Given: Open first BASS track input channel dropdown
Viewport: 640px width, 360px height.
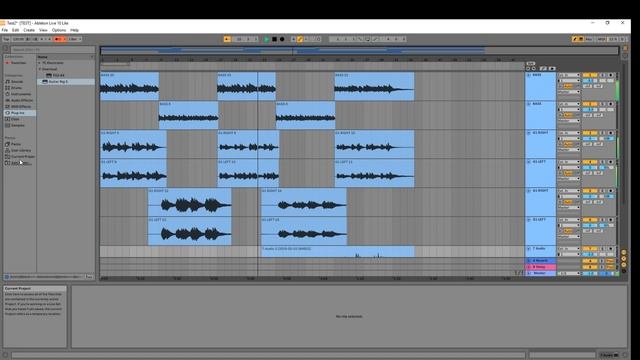Looking at the screenshot, I should 569,81.
